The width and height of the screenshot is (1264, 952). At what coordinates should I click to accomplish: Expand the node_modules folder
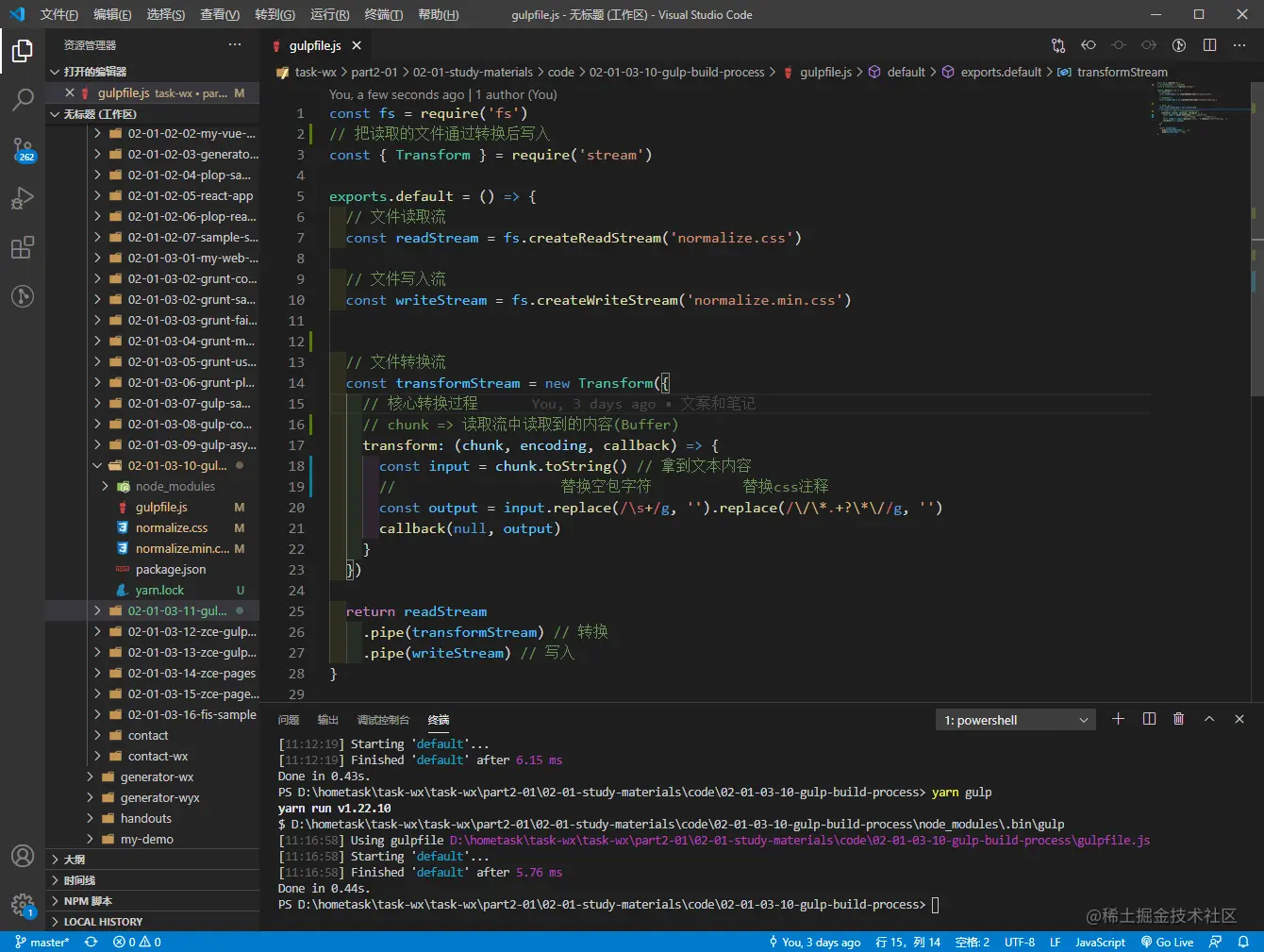[175, 487]
